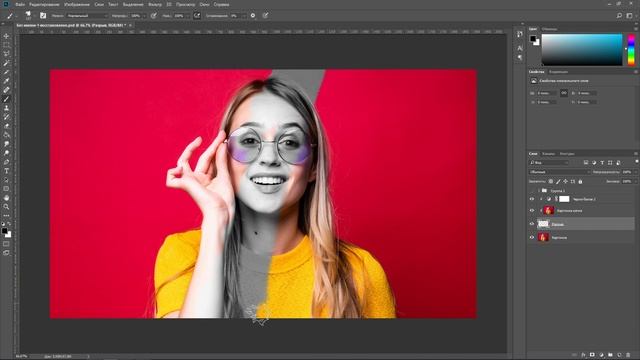Hide the bottom photo layer eye
This screenshot has height=360, width=640.
532,237
